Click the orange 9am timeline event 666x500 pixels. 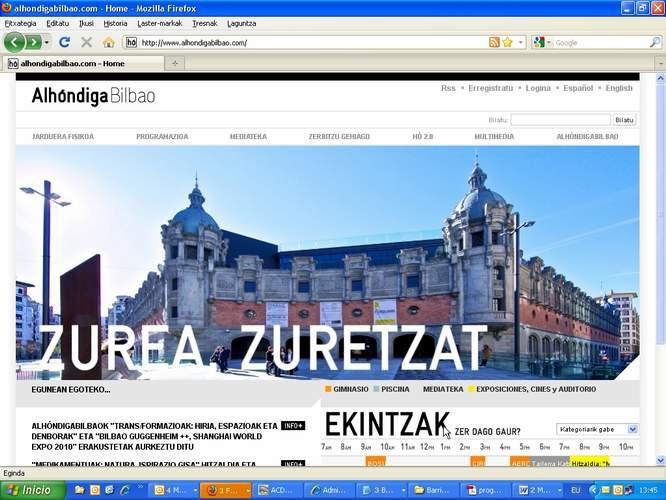[375, 462]
